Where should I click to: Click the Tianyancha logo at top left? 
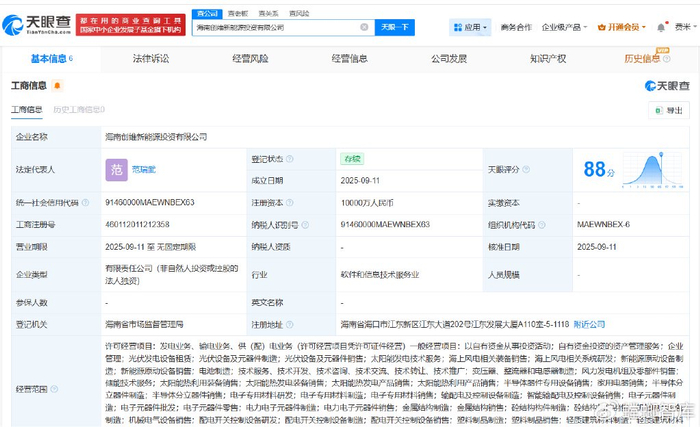pos(37,25)
